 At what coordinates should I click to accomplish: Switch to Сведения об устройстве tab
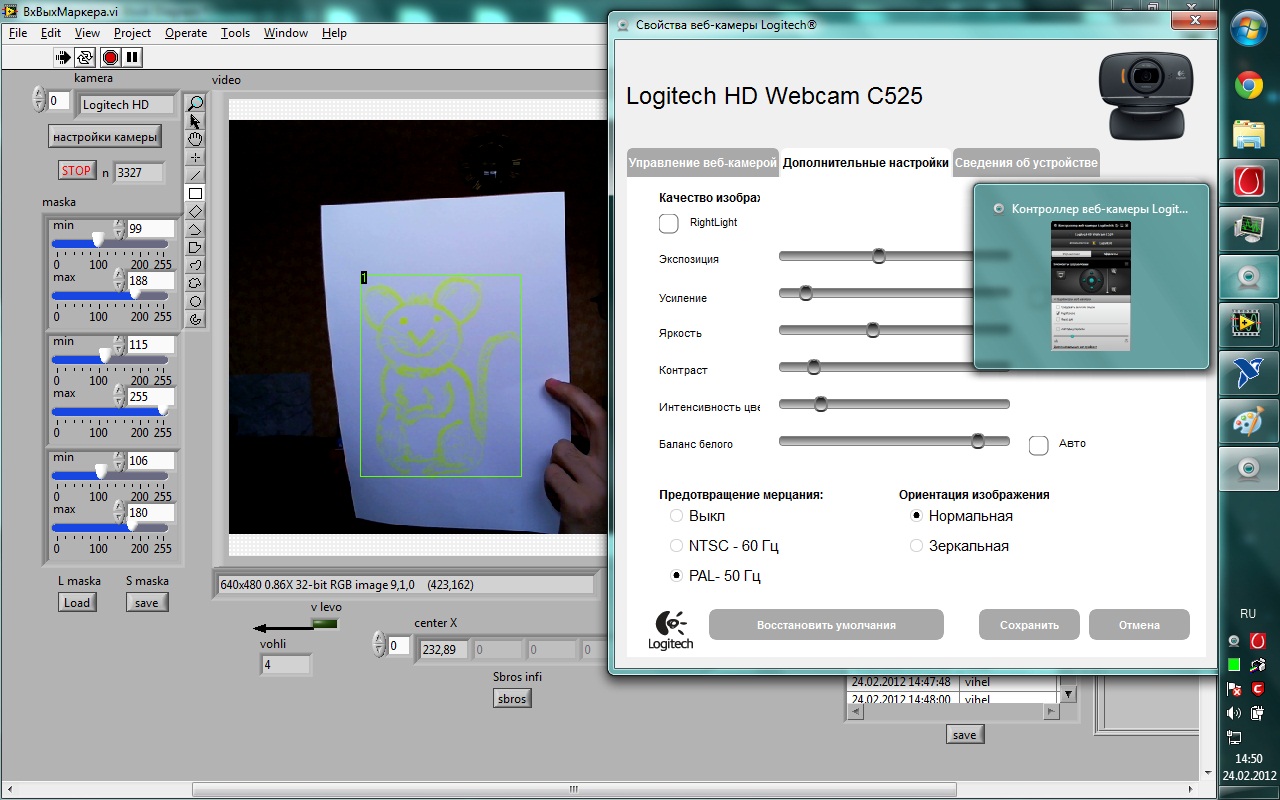[x=1026, y=162]
